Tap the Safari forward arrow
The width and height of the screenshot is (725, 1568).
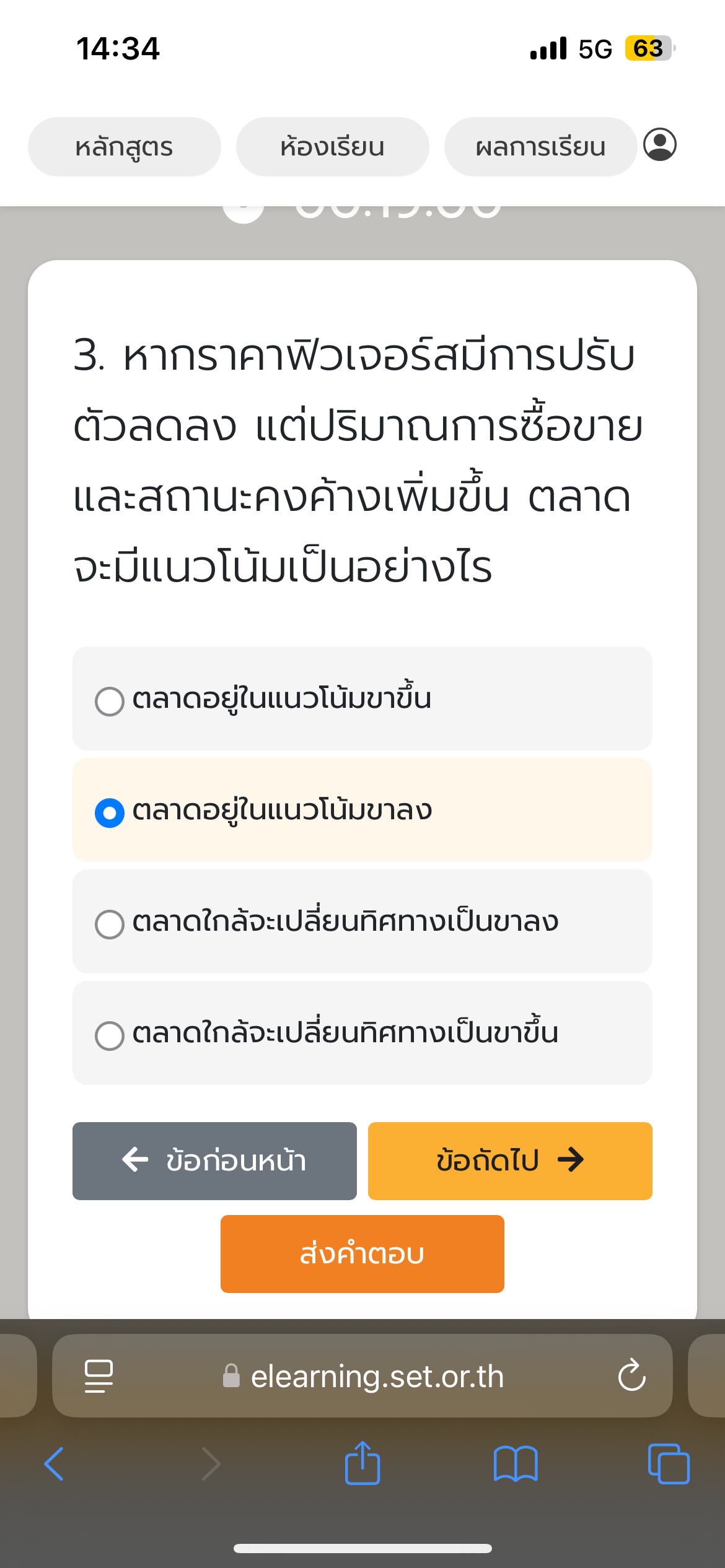pos(211,1463)
